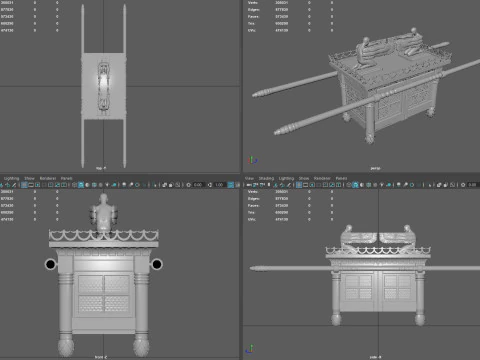Click isolate select in front panel
Screen dimensions: 480x360
click(155, 185)
